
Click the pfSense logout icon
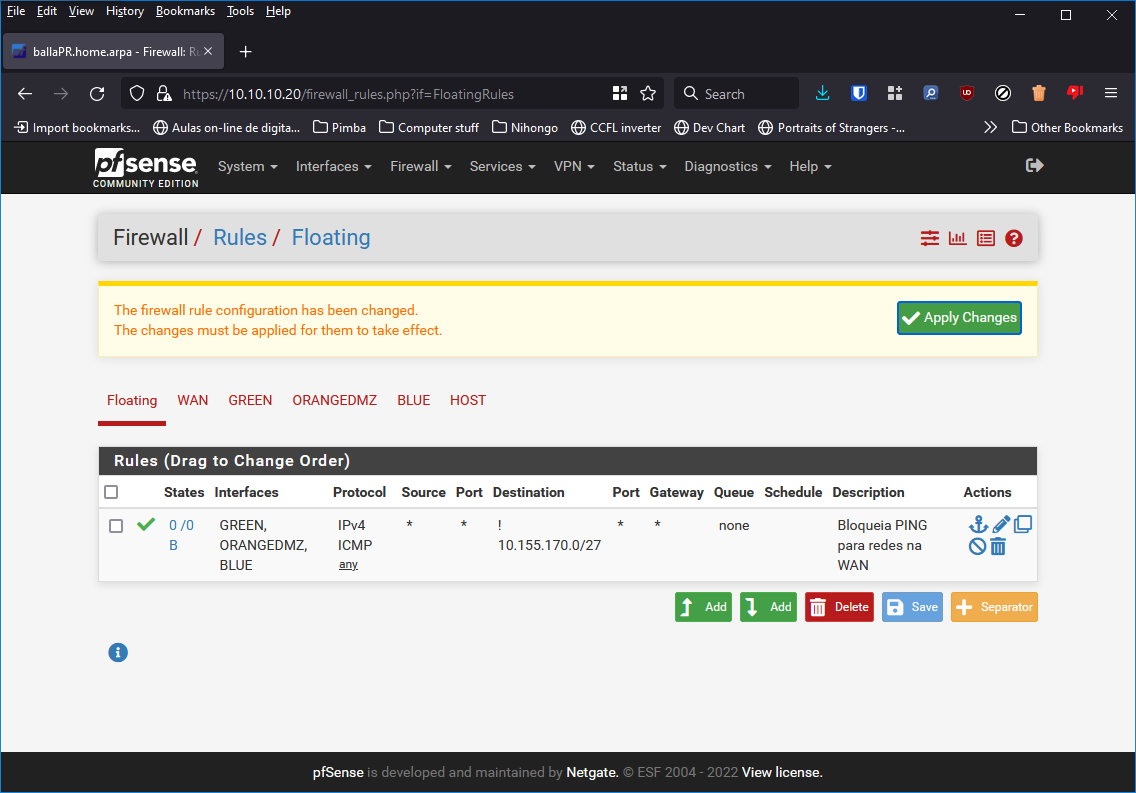tap(1035, 165)
